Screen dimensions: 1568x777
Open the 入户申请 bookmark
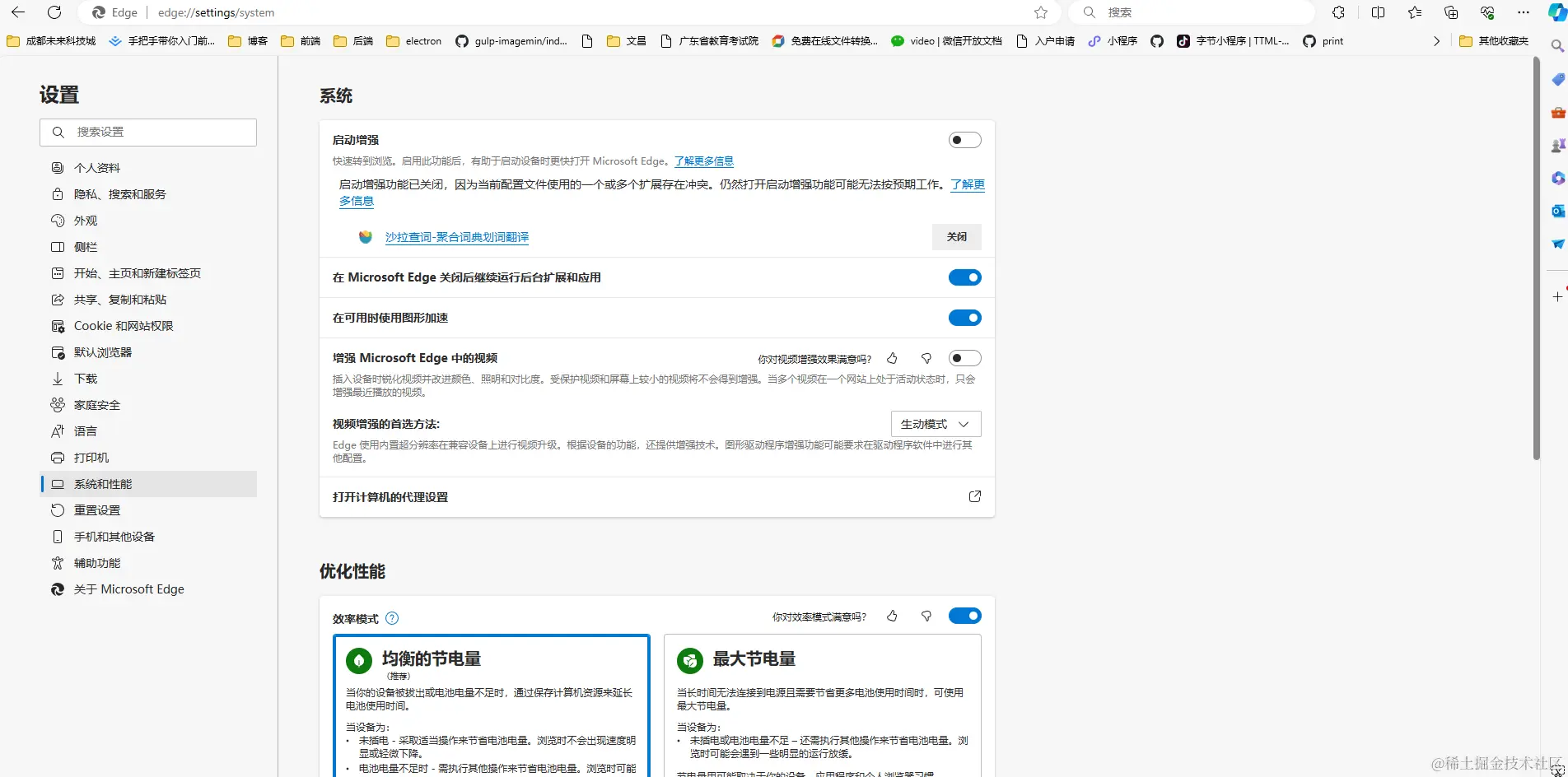click(x=1046, y=41)
